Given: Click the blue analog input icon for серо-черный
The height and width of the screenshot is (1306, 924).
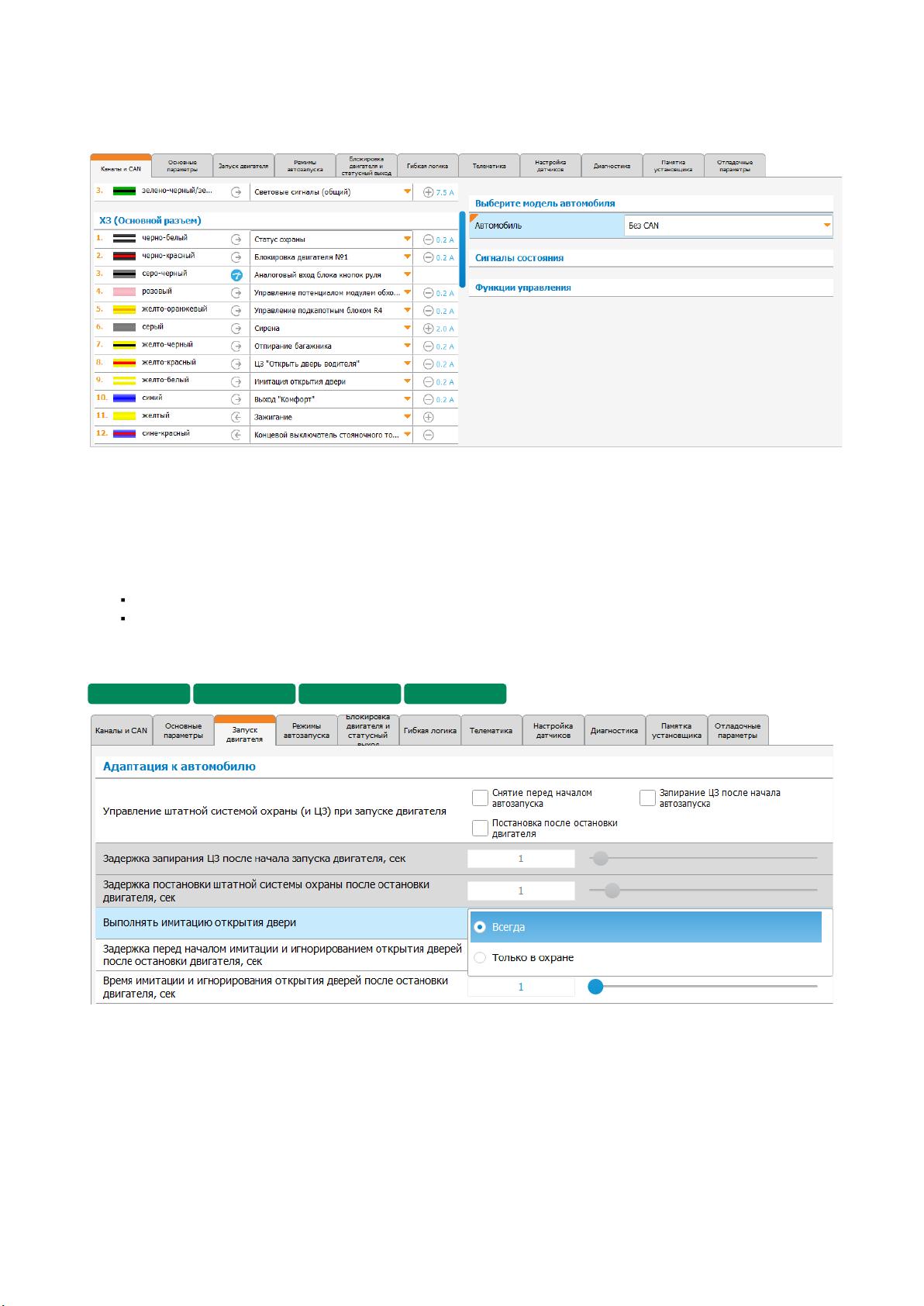Looking at the screenshot, I should pyautogui.click(x=236, y=275).
